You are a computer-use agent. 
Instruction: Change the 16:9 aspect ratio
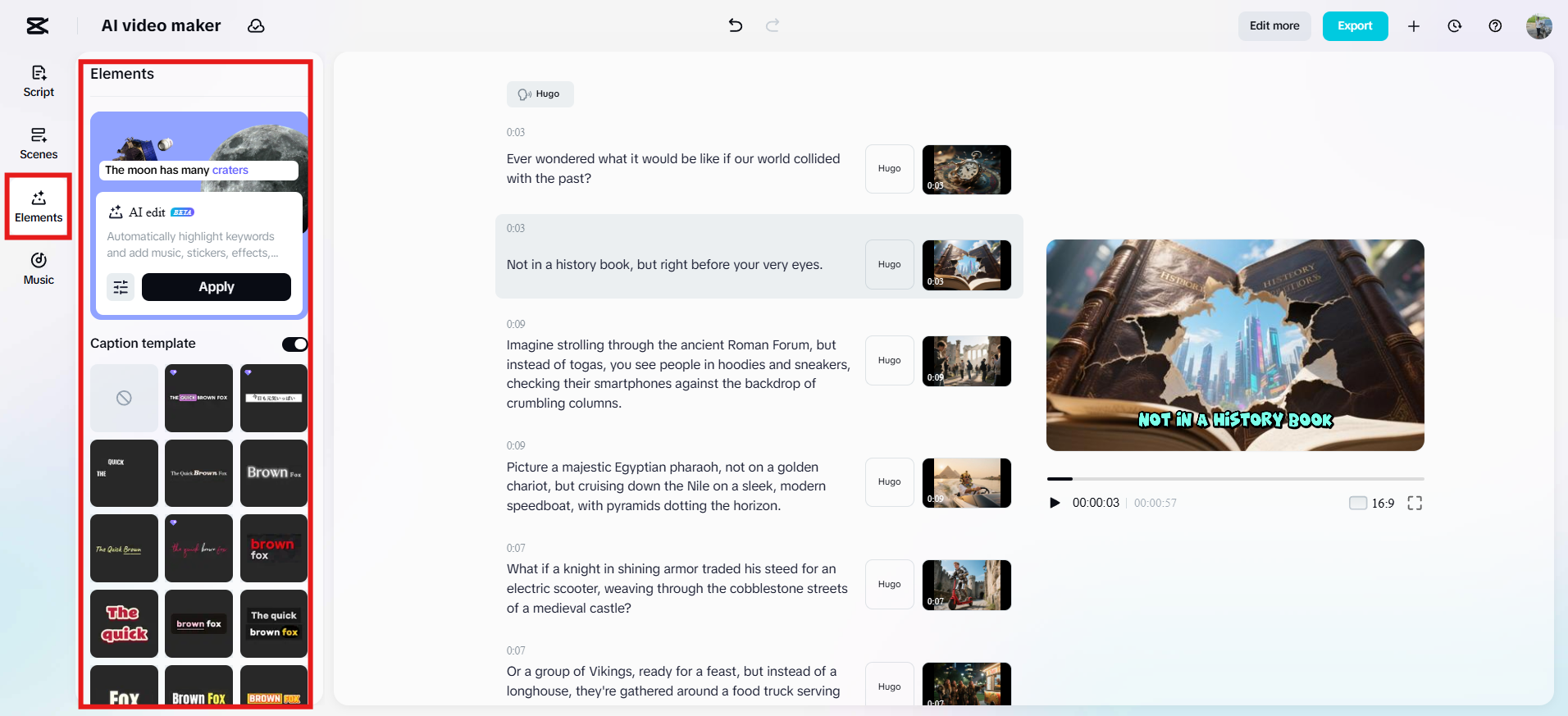click(x=1372, y=503)
